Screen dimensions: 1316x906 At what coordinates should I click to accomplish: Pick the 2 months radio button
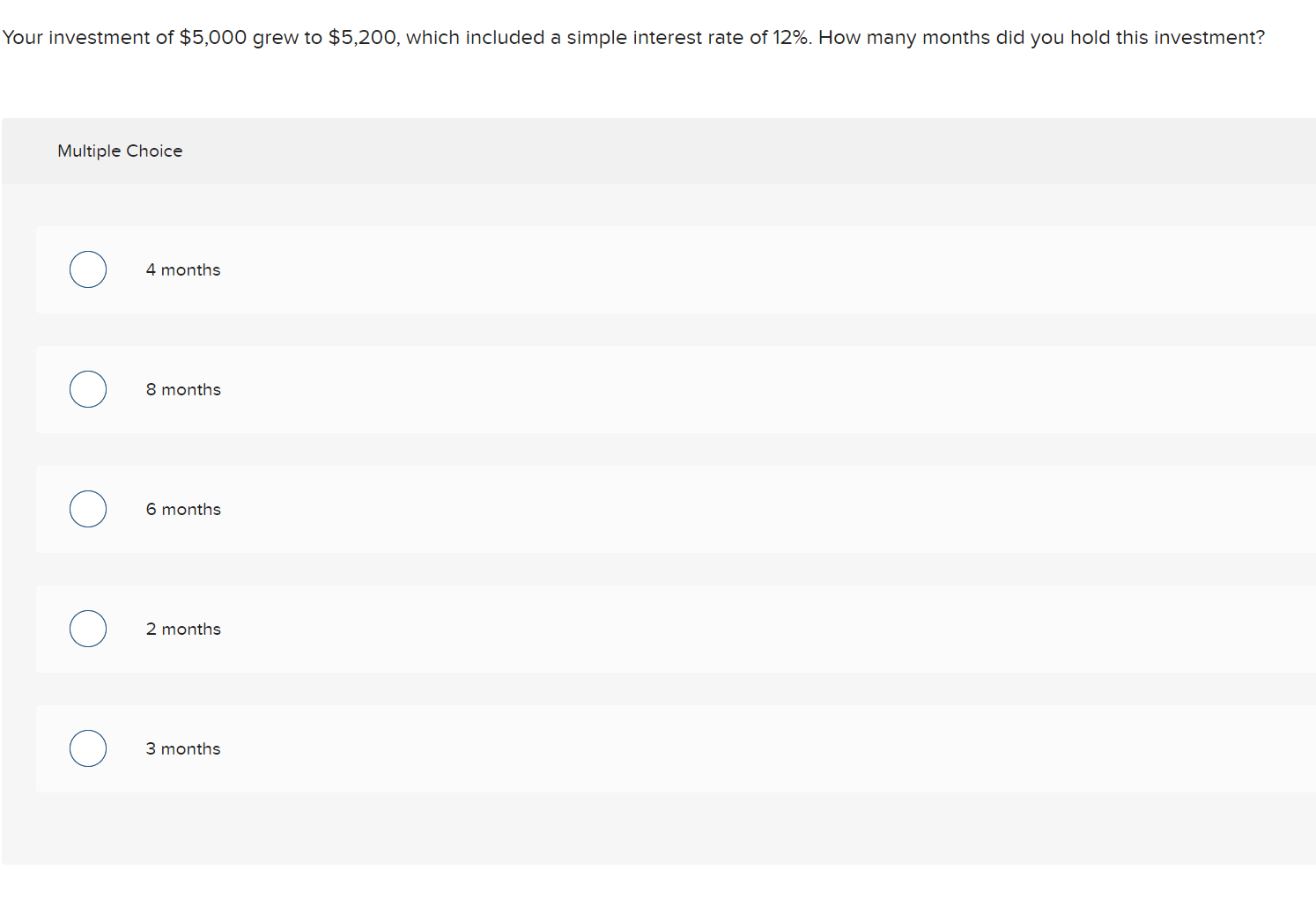click(88, 629)
